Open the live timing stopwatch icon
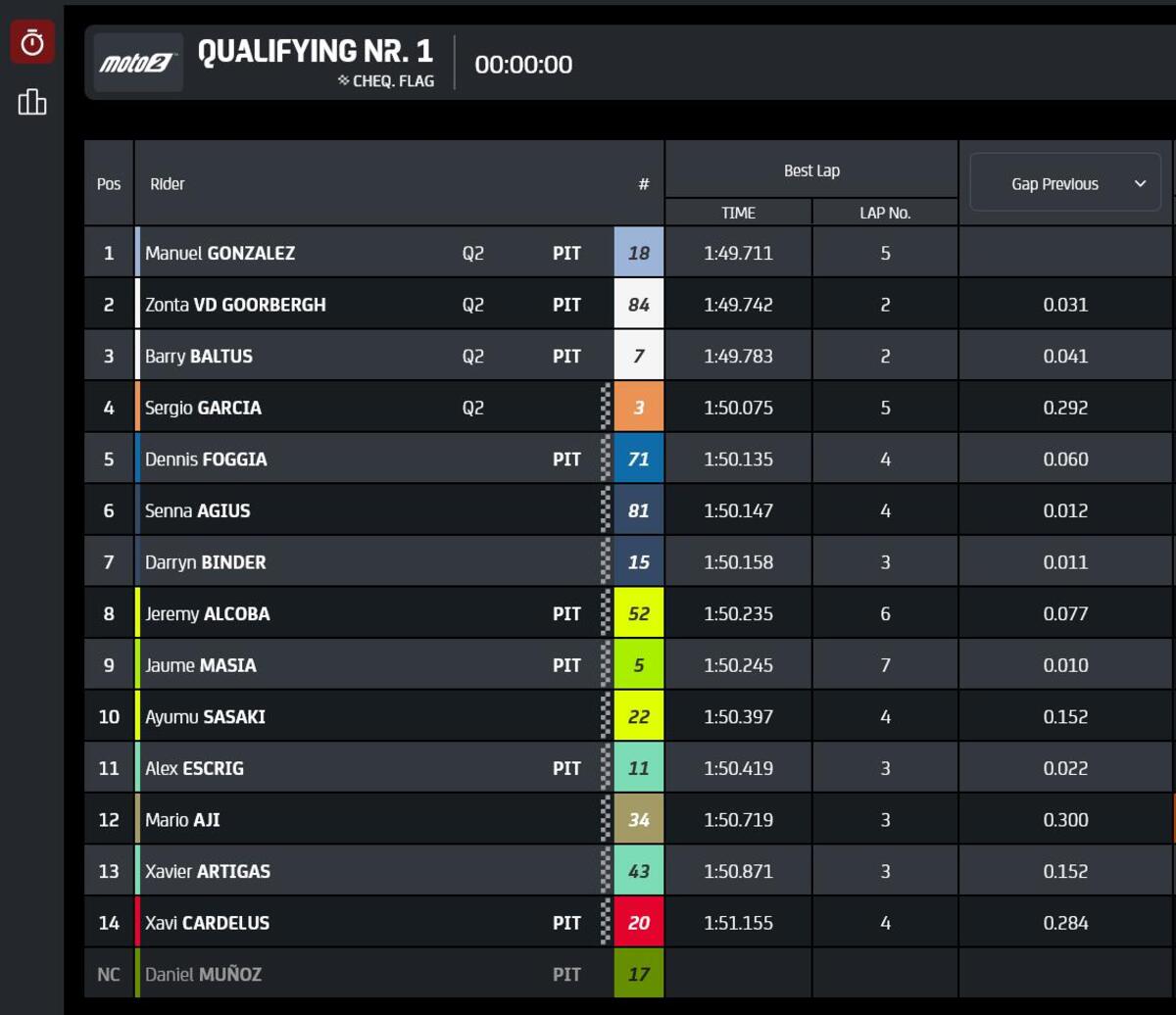Screen dimensions: 1176x1015 pyautogui.click(x=32, y=43)
